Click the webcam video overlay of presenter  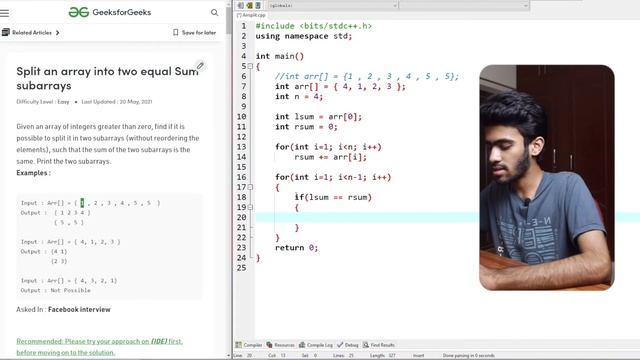(x=547, y=178)
